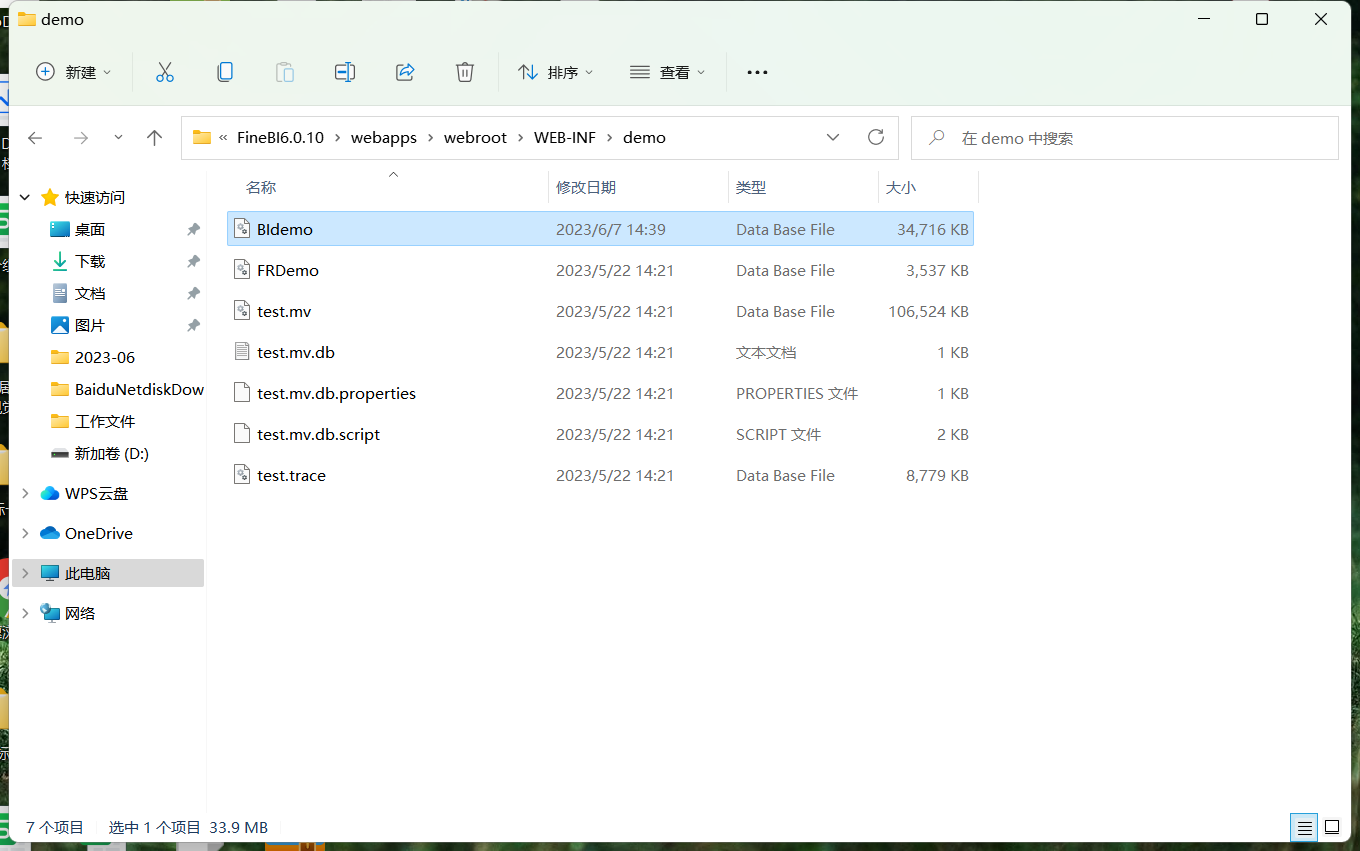This screenshot has width=1360, height=851.
Task: Click the 34,716 KB size cell
Action: pos(933,229)
